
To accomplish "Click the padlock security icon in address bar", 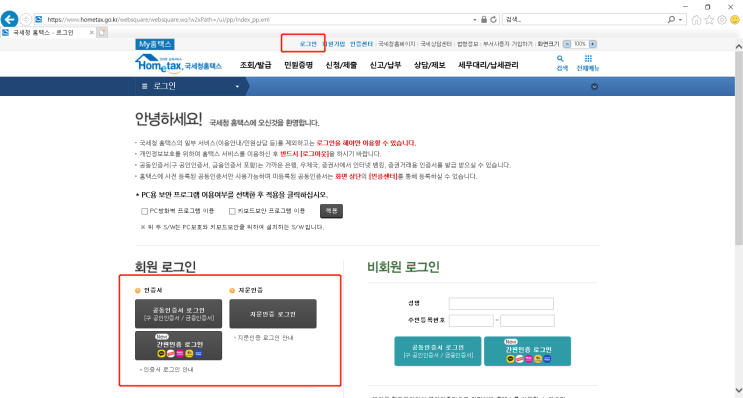I will click(x=484, y=19).
